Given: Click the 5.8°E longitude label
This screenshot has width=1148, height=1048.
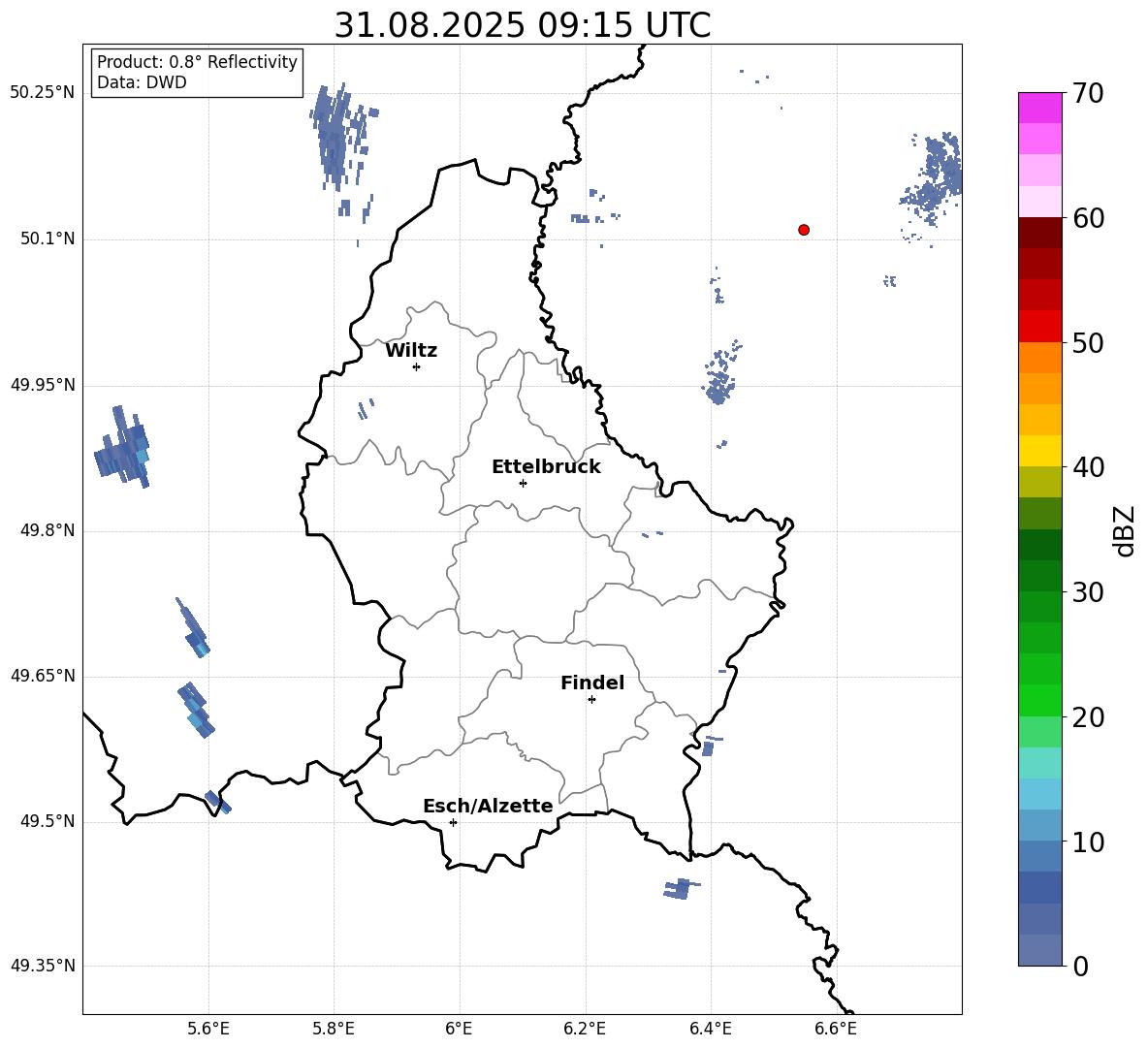Looking at the screenshot, I should point(334,1029).
